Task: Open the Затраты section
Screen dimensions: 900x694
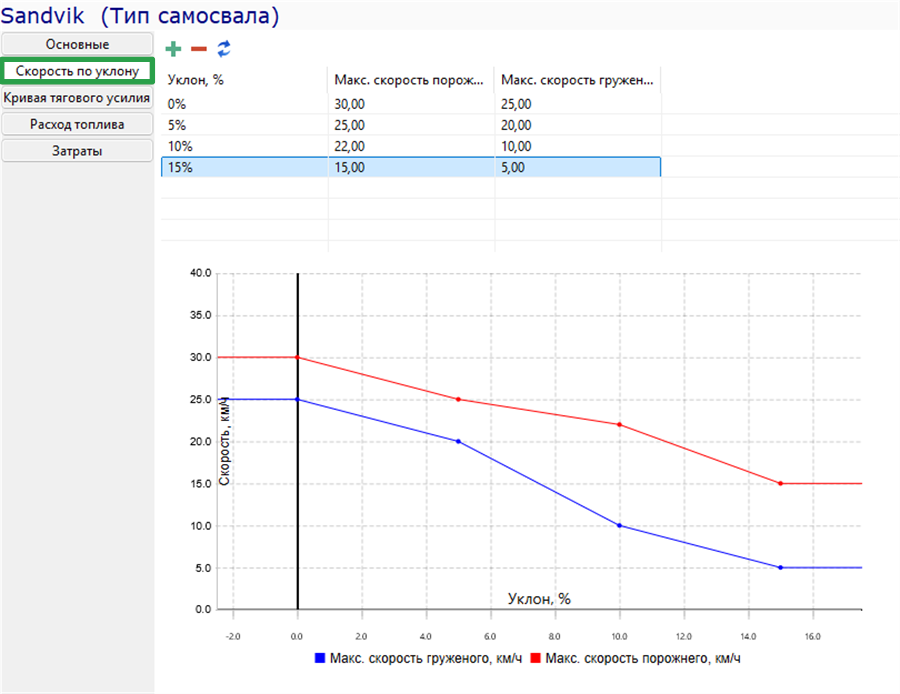Action: 77,151
